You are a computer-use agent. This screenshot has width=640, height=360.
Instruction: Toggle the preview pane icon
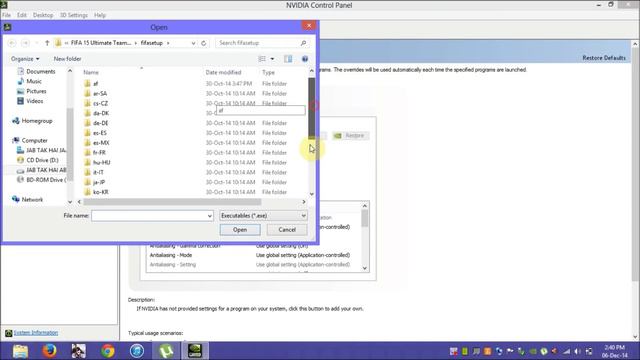click(288, 59)
